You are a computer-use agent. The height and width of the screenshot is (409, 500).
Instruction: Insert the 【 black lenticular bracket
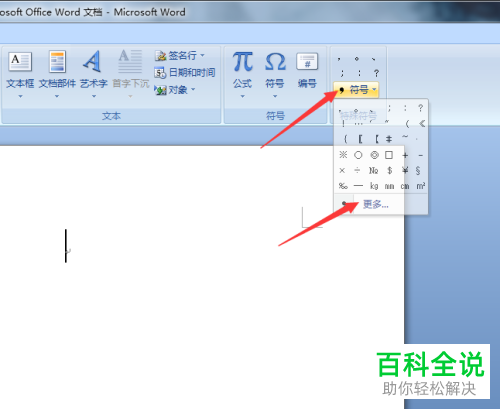(376, 139)
